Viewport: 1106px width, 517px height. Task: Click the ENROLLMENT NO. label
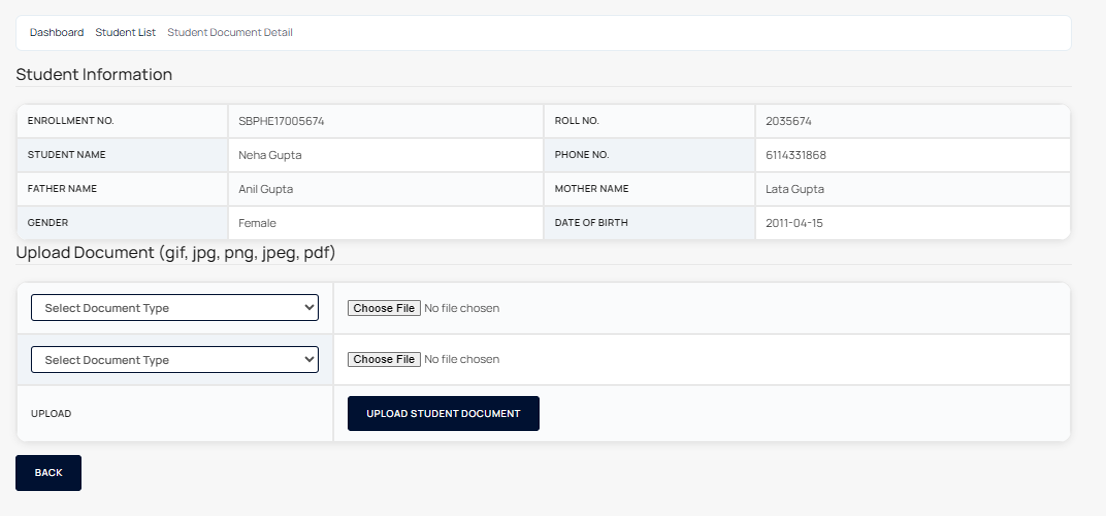[71, 121]
